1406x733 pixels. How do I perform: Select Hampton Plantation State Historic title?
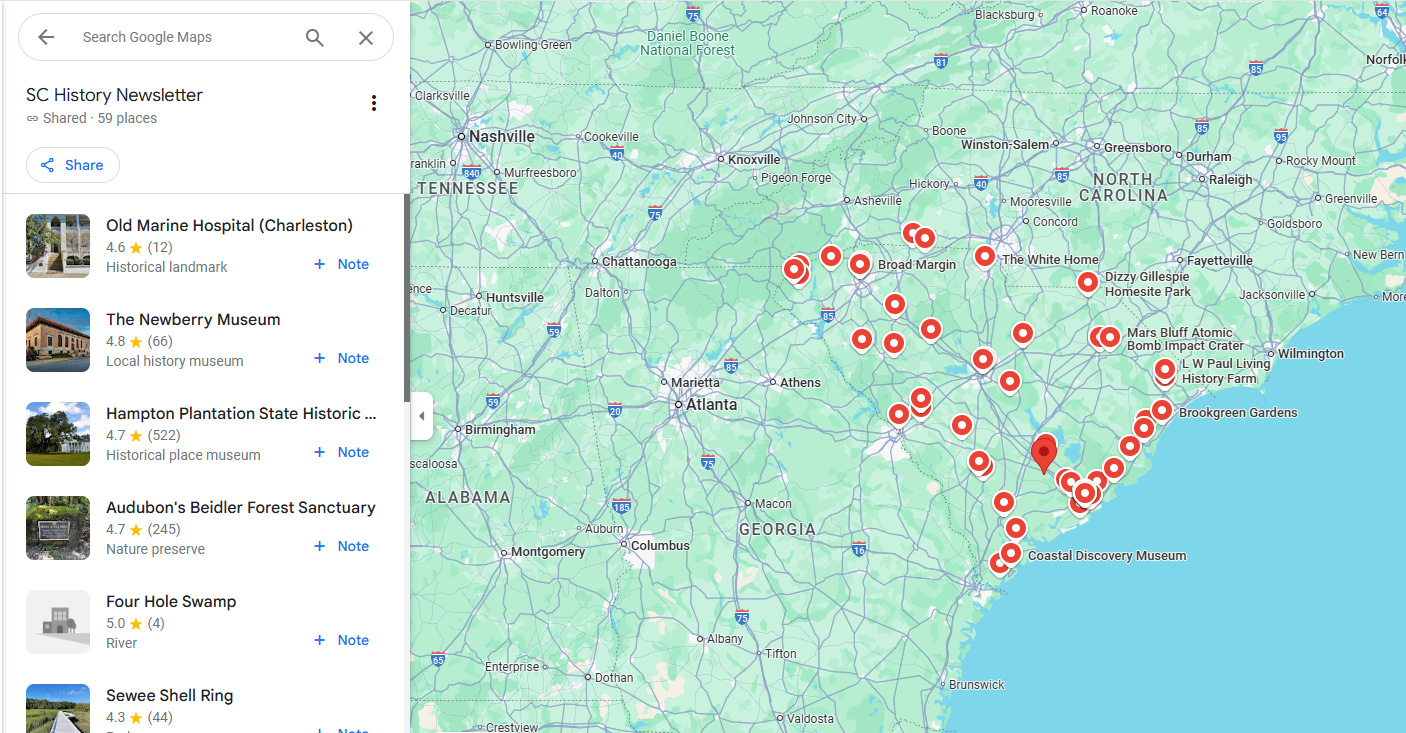(241, 414)
